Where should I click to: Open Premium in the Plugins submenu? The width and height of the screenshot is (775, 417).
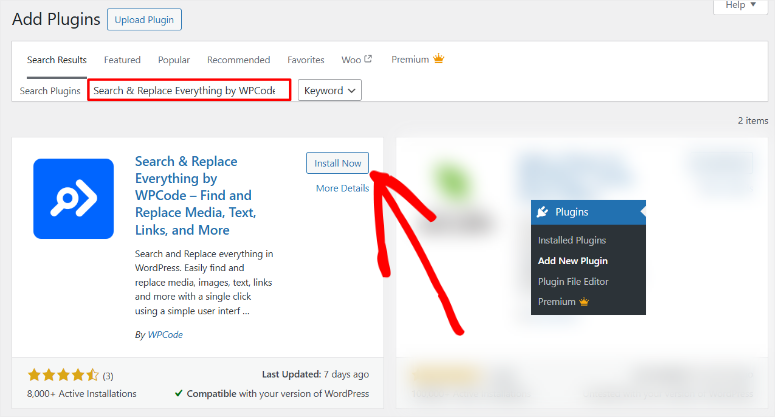563,302
